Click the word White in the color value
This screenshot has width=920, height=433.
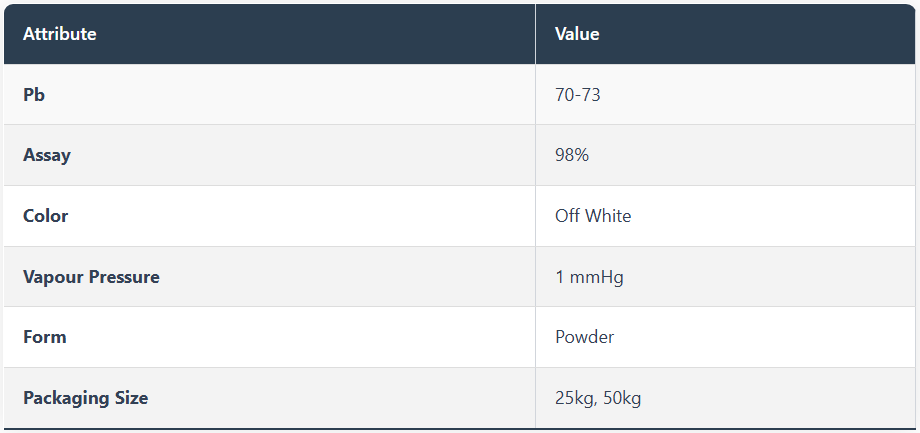pos(608,216)
